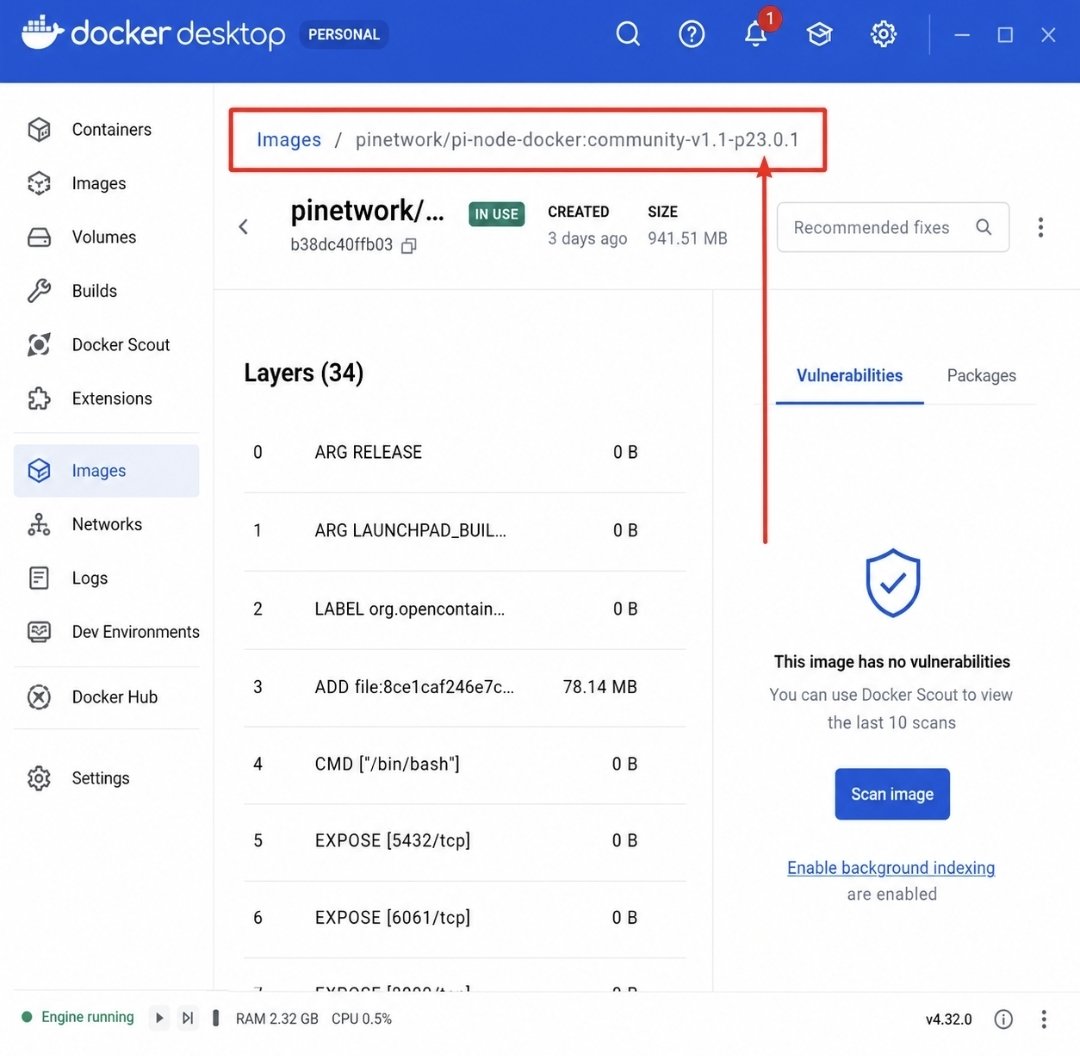Select the highlighted Images sidebar item
The height and width of the screenshot is (1056, 1080).
point(107,470)
